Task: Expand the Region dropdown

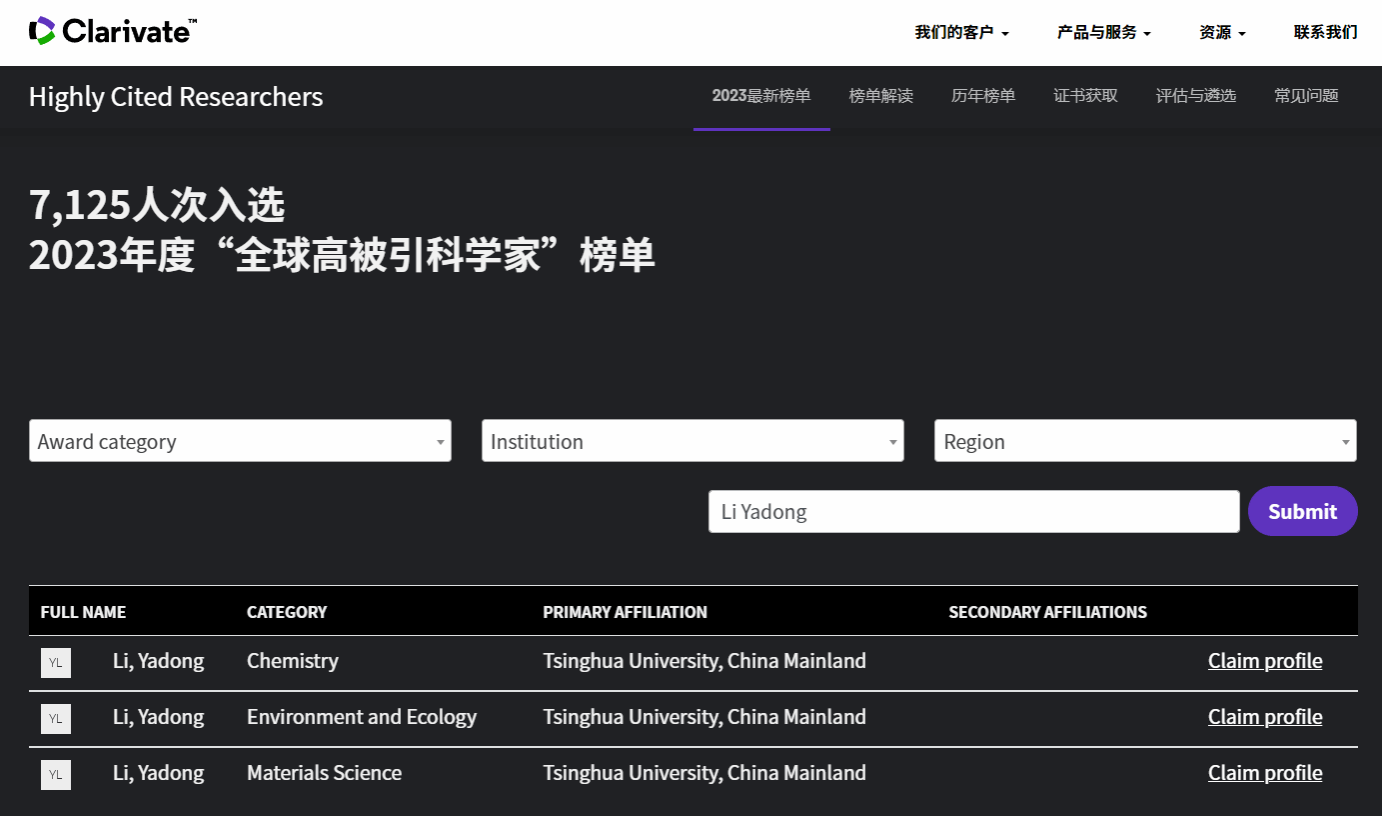Action: pyautogui.click(x=1145, y=441)
